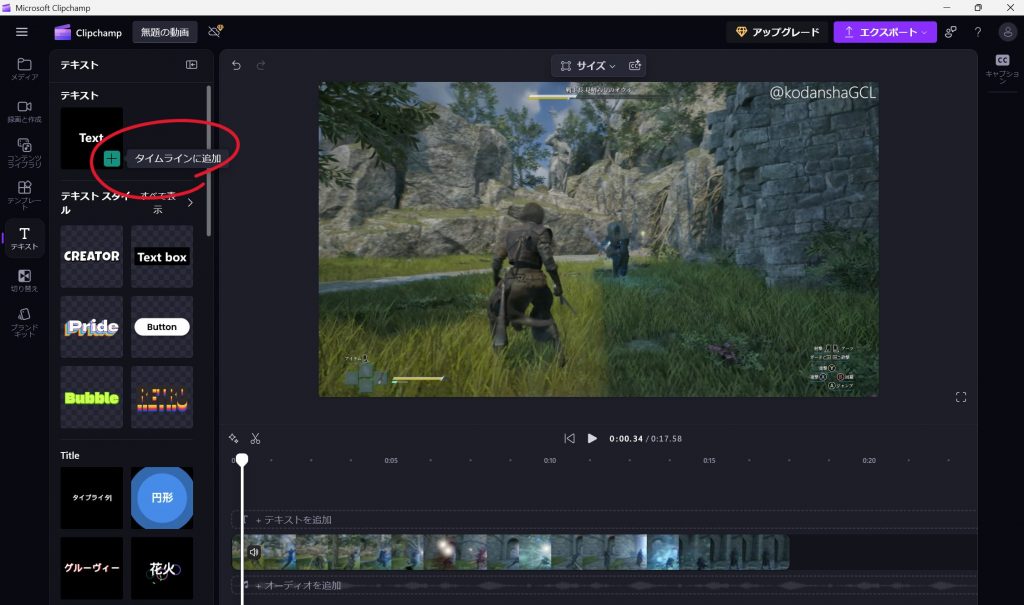Open the help question mark icon
The image size is (1024, 605).
pos(978,32)
